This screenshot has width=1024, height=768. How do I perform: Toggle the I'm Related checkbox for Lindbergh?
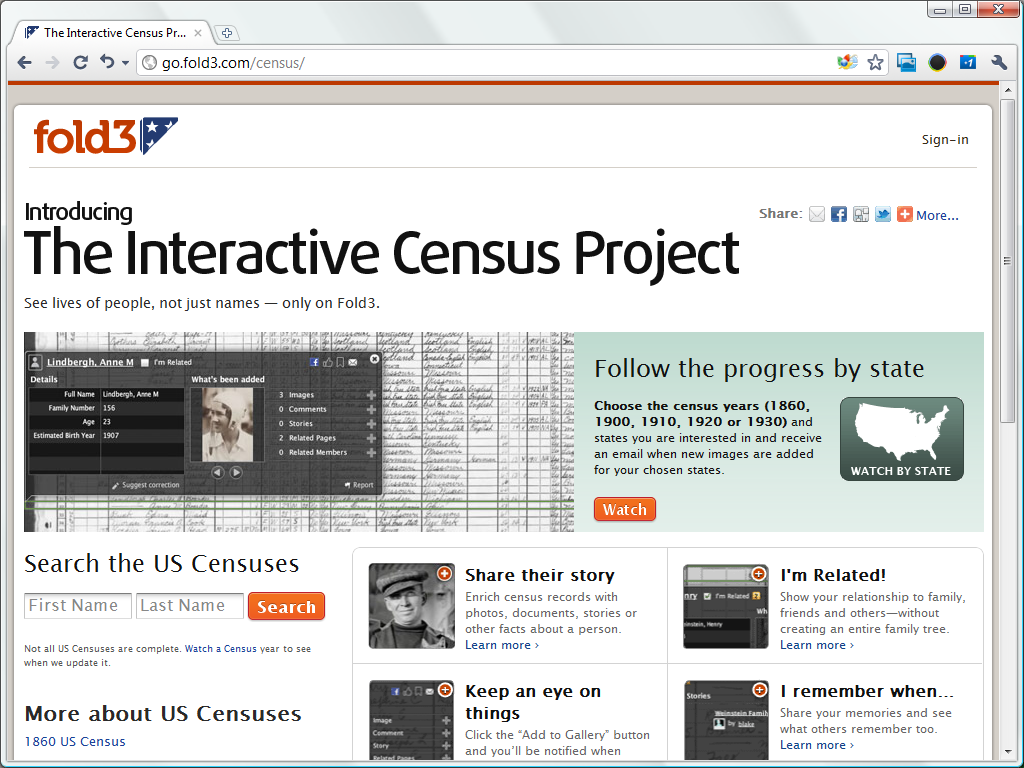(146, 363)
